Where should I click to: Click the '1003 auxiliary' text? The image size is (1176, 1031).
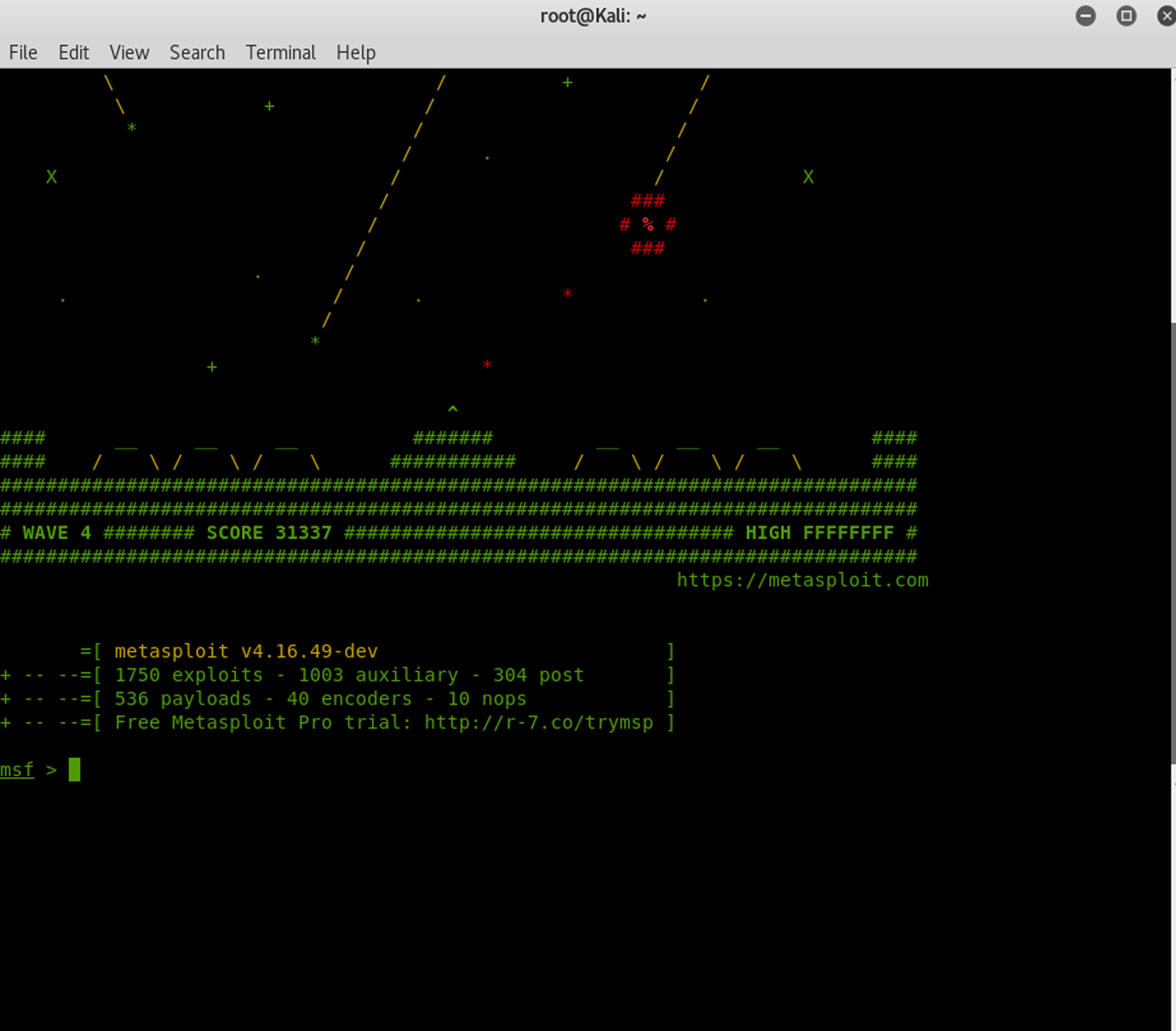(378, 675)
